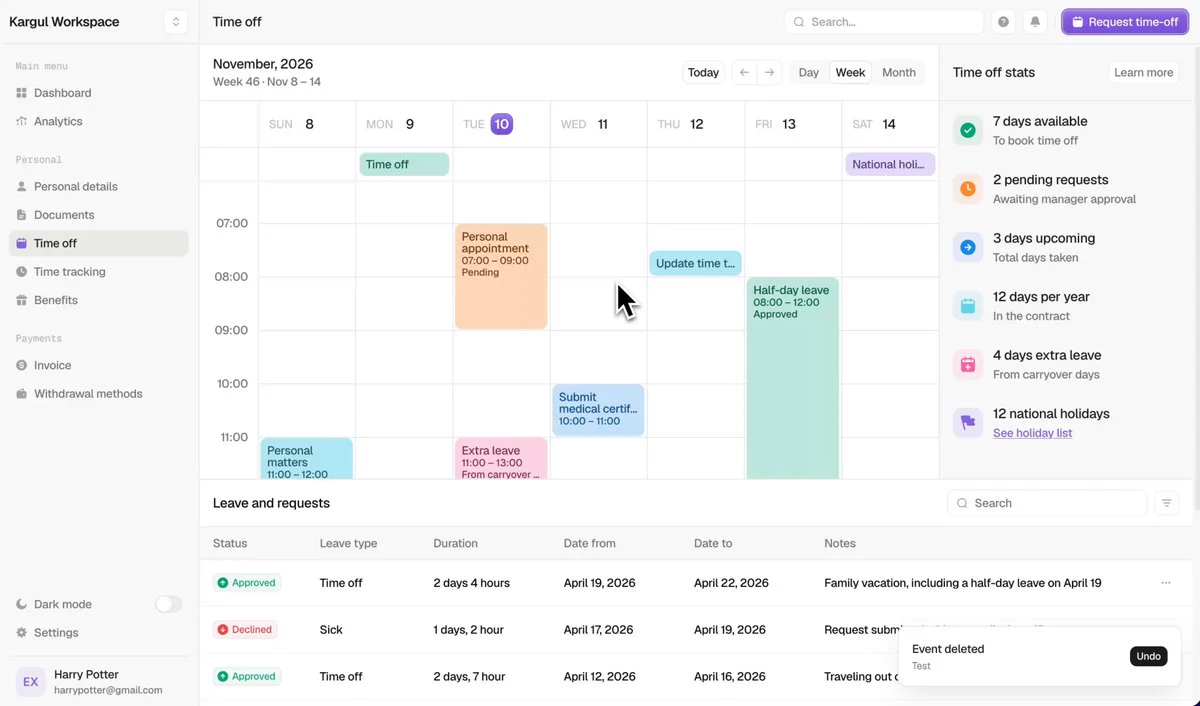The image size is (1200, 706).
Task: Open the Update time event on Thursday
Action: 695,263
